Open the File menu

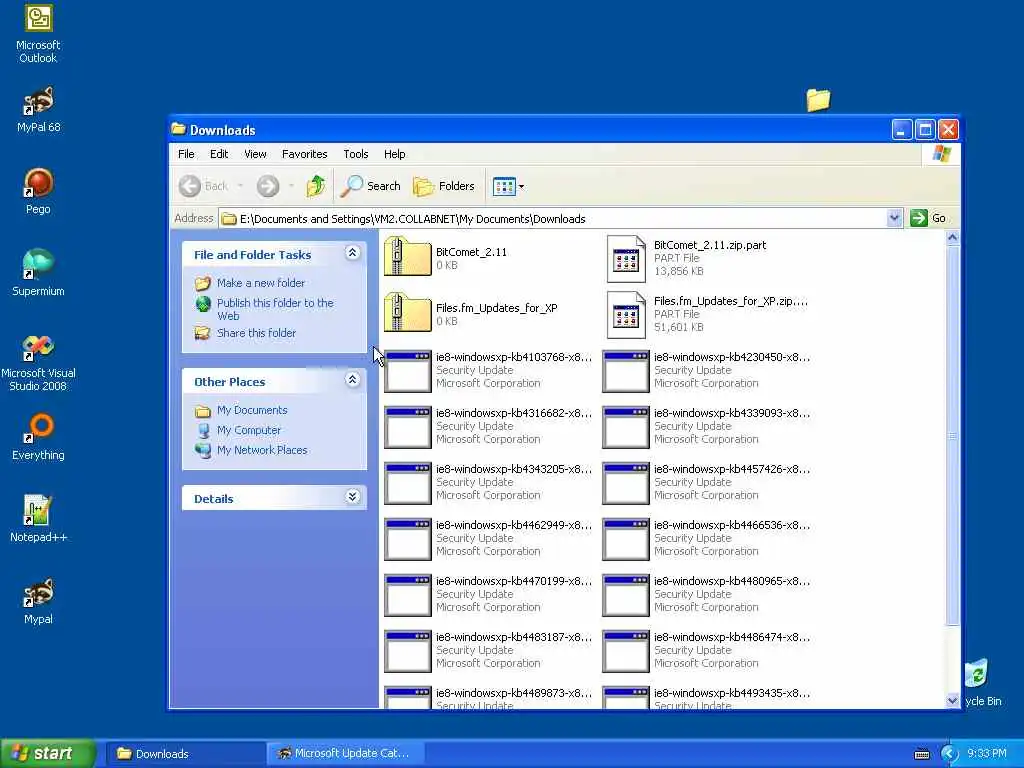186,154
